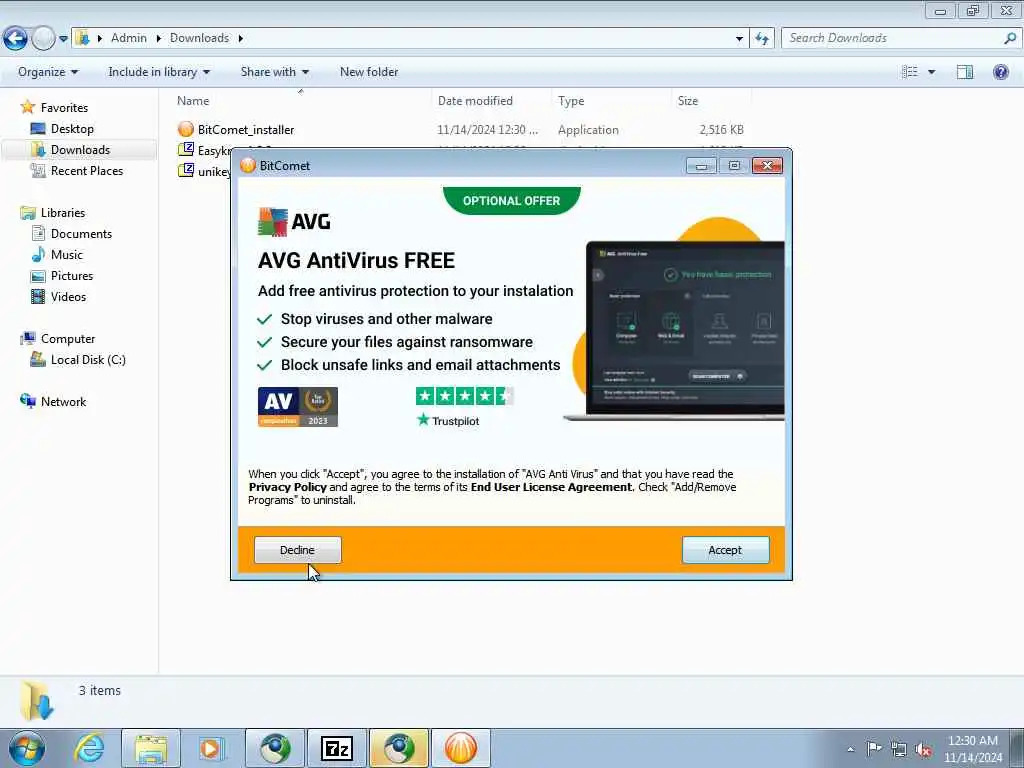Open the Videos library
Image resolution: width=1024 pixels, height=768 pixels.
click(68, 296)
